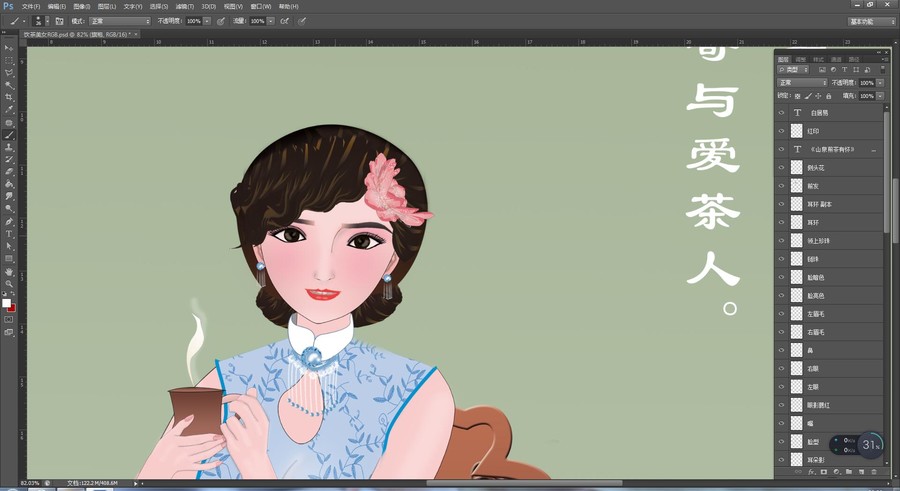Click the background red color swatch

pyautogui.click(x=12, y=308)
